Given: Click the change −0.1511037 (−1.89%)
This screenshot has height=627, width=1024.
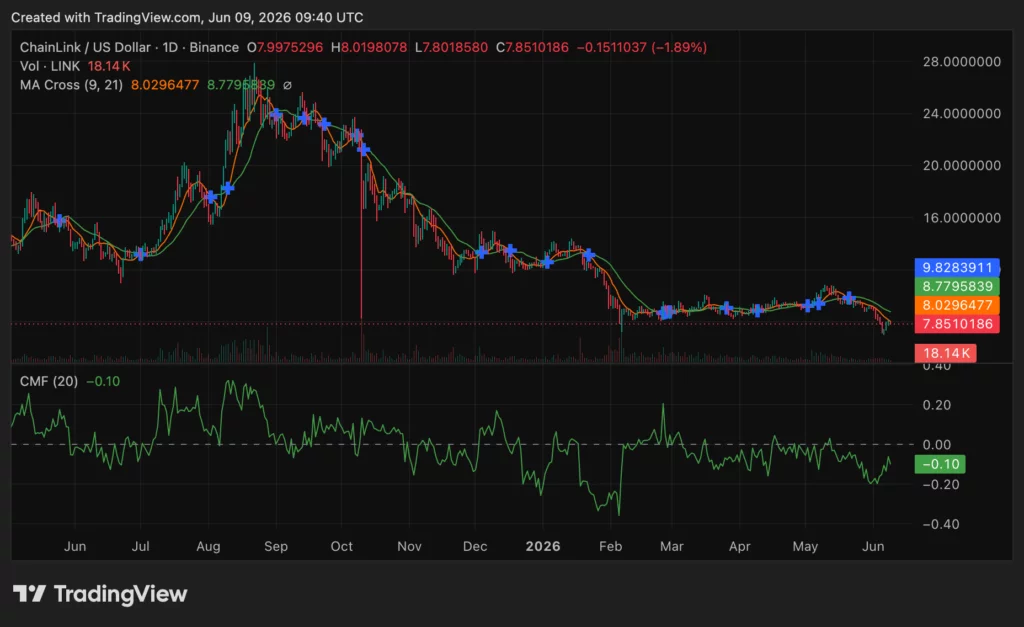Looking at the screenshot, I should 642,47.
